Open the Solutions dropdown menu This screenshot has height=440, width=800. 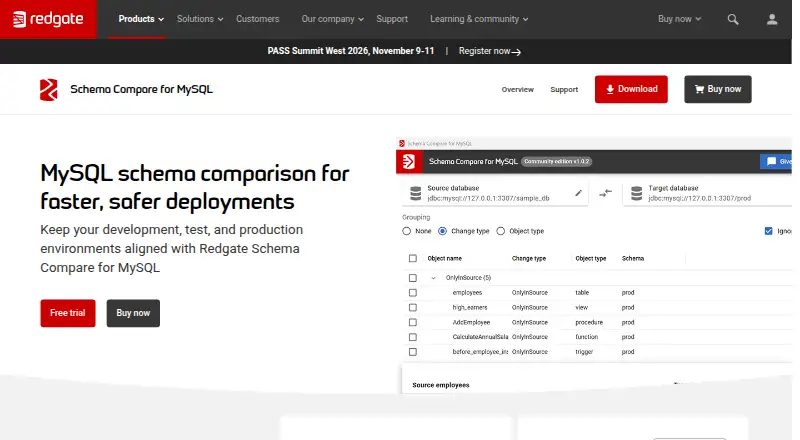tap(200, 19)
